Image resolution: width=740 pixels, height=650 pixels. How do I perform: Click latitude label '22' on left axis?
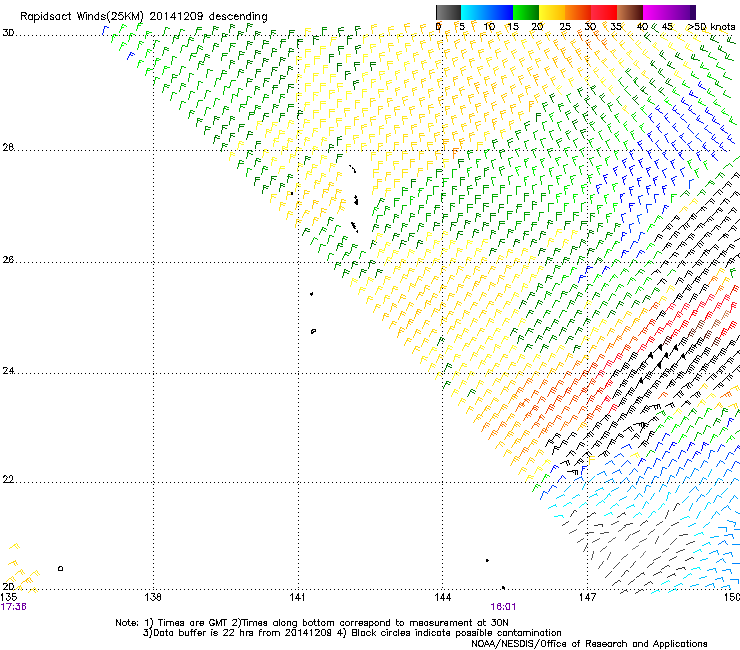point(8,479)
